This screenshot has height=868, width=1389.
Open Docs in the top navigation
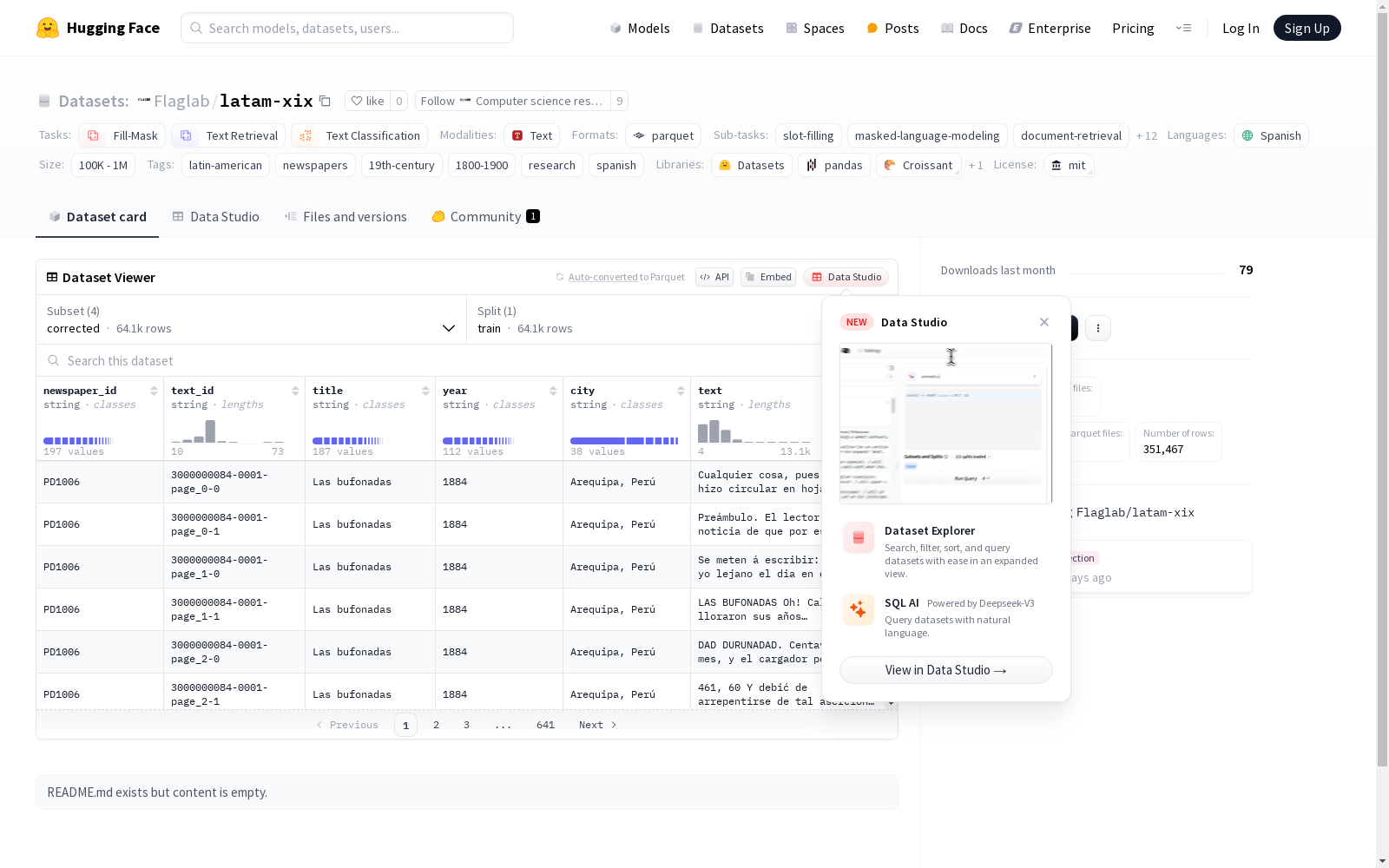pyautogui.click(x=964, y=28)
